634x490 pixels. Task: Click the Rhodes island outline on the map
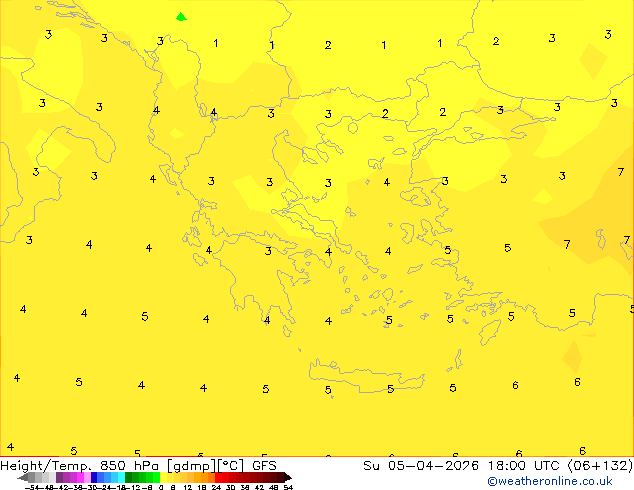point(490,332)
